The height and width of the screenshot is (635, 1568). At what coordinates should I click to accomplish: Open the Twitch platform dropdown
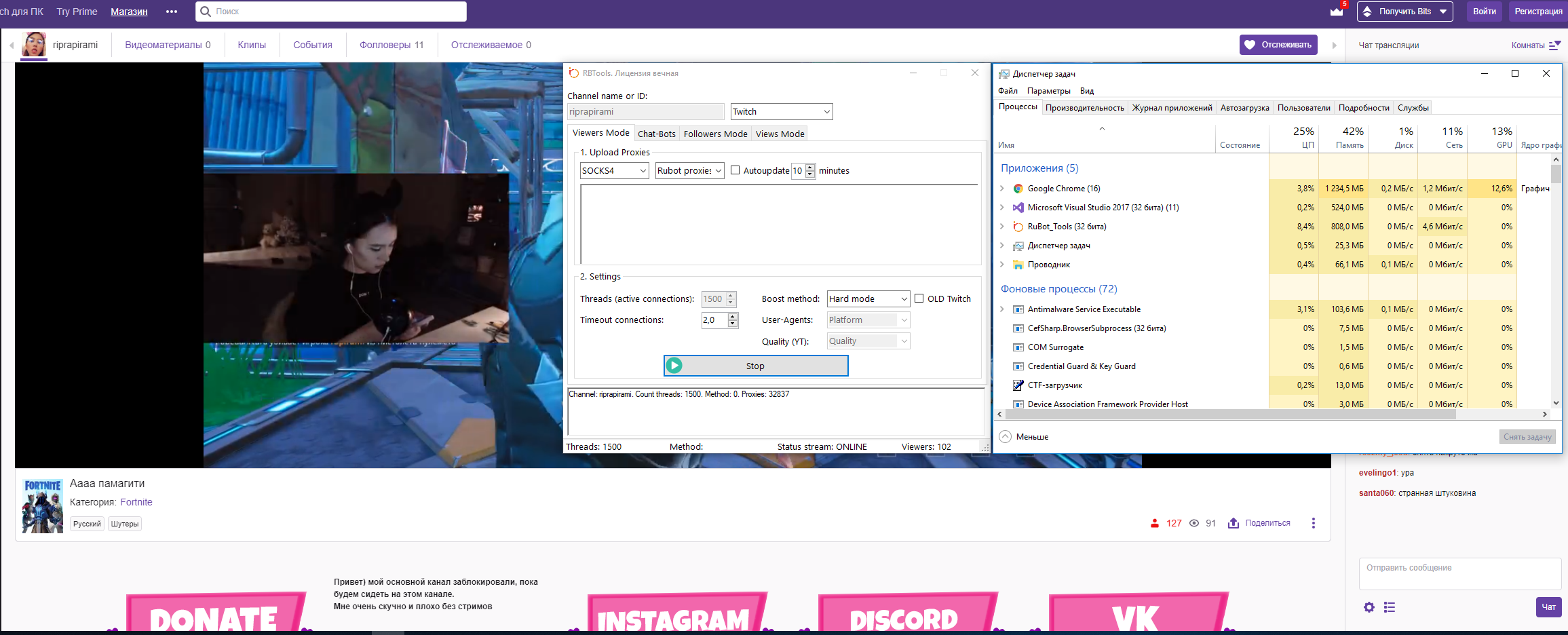click(781, 112)
